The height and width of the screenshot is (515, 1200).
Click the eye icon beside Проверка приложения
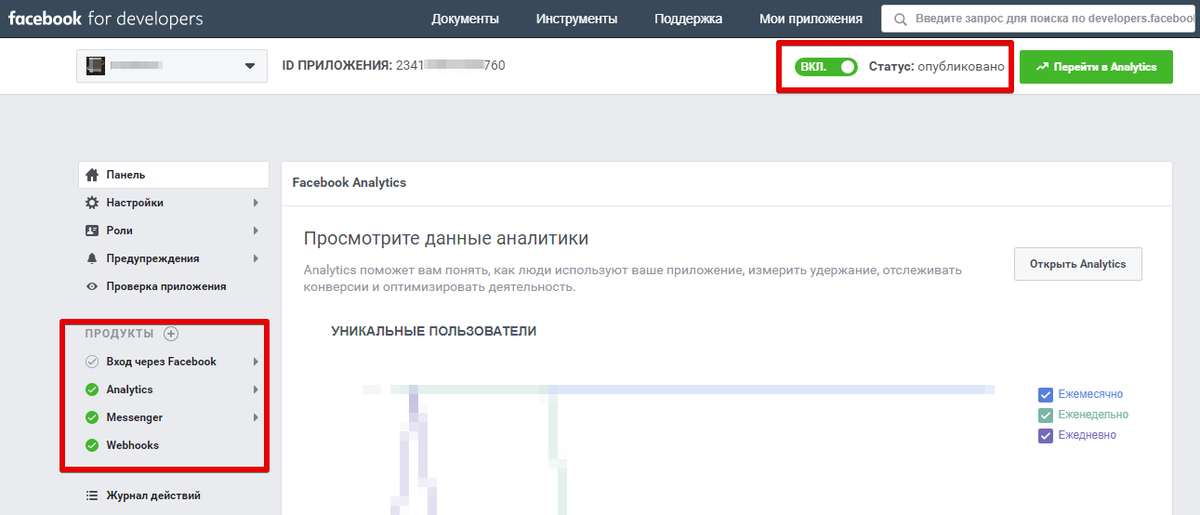pyautogui.click(x=92, y=286)
